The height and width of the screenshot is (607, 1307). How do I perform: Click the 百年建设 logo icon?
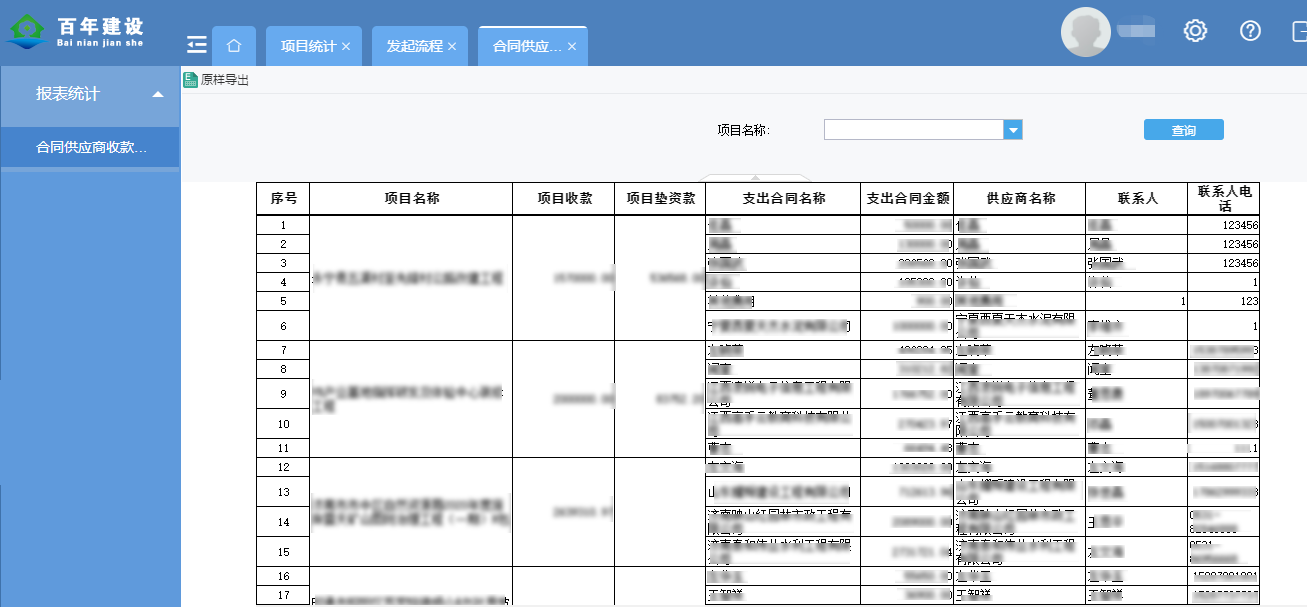[25, 31]
